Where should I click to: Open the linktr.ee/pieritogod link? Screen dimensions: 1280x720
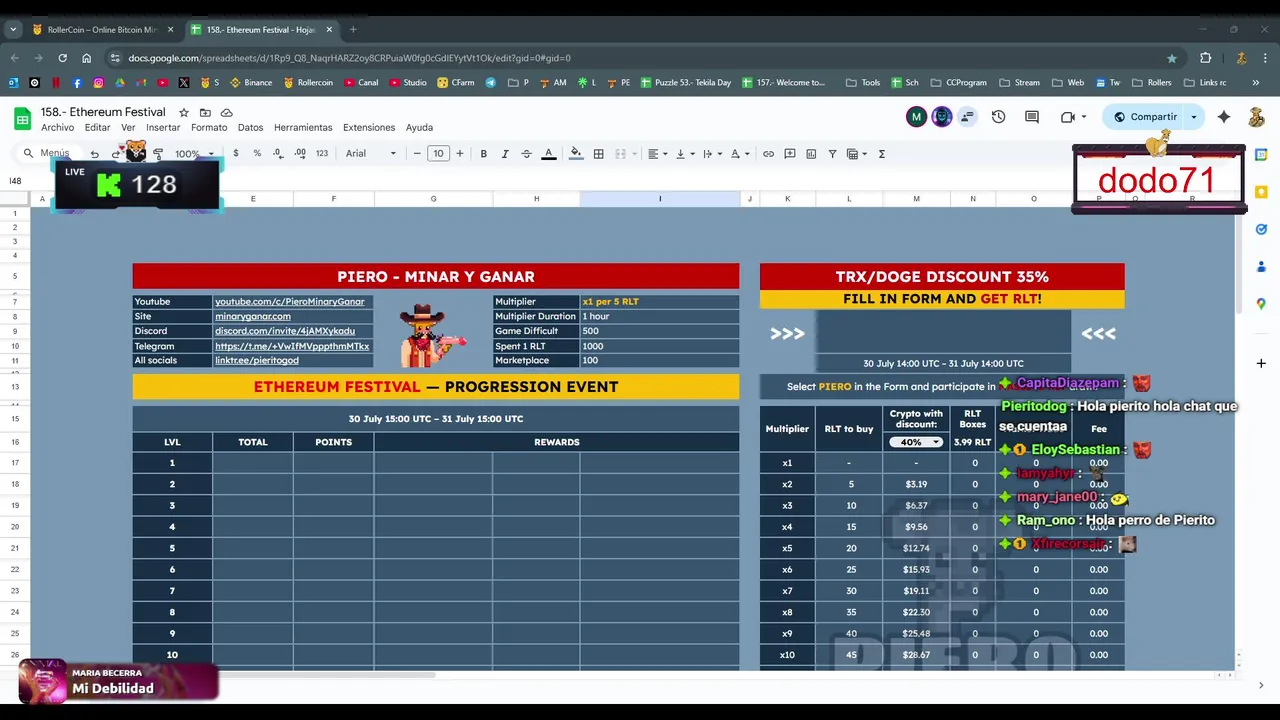pyautogui.click(x=256, y=360)
